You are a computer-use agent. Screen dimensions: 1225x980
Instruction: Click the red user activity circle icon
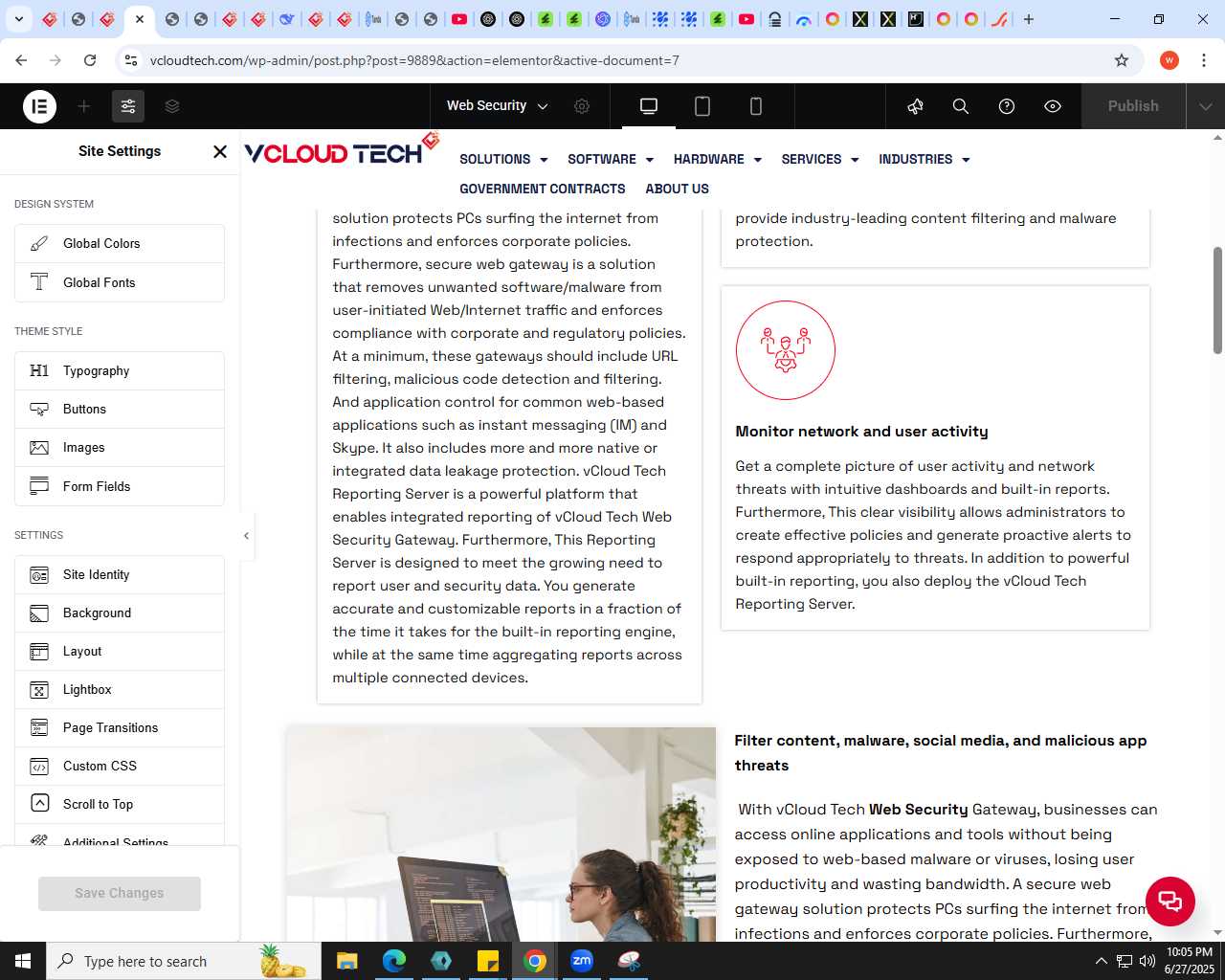(x=786, y=350)
